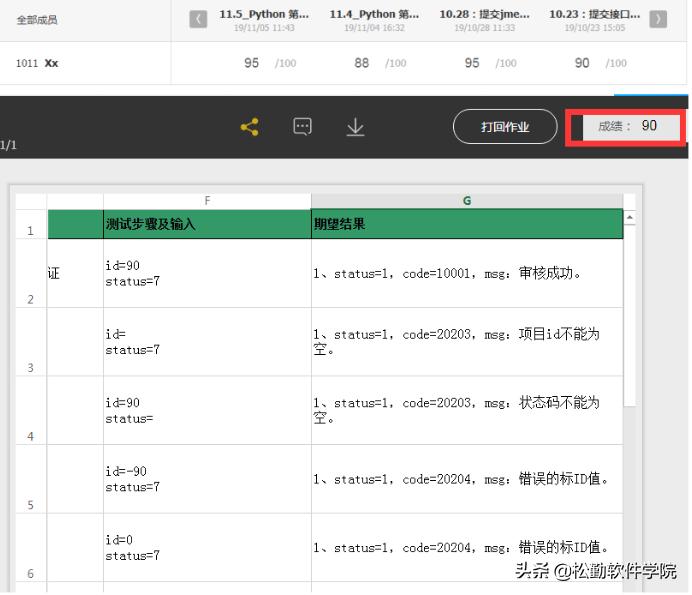Click the 90 score under 10.23
Viewport: 692px width, 595px height.
coord(582,63)
